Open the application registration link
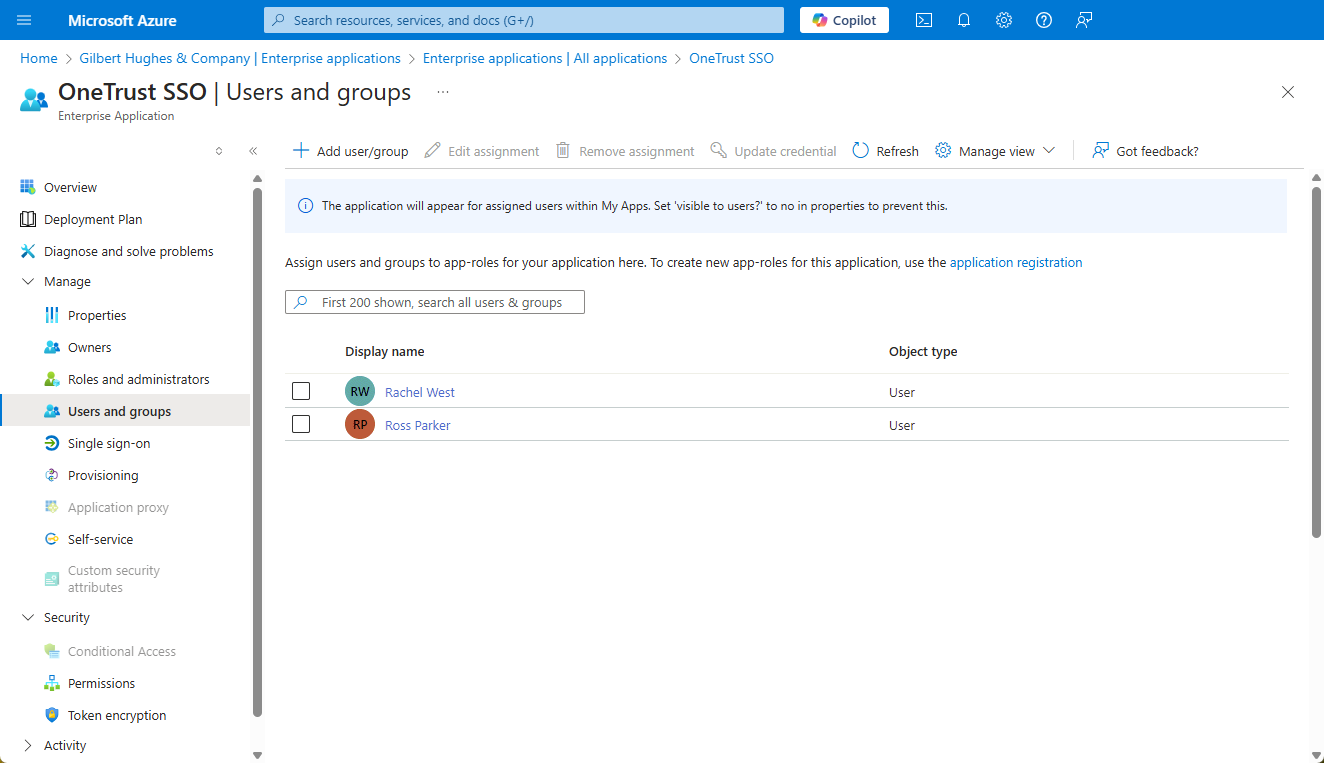 point(1016,262)
